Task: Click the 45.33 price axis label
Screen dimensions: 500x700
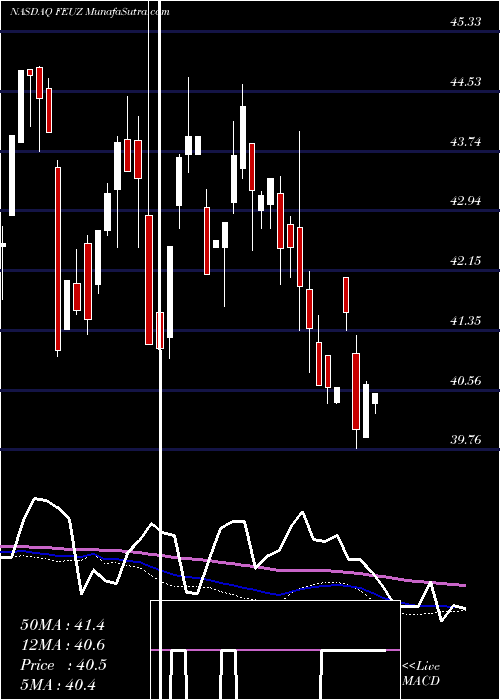Action: (x=466, y=22)
